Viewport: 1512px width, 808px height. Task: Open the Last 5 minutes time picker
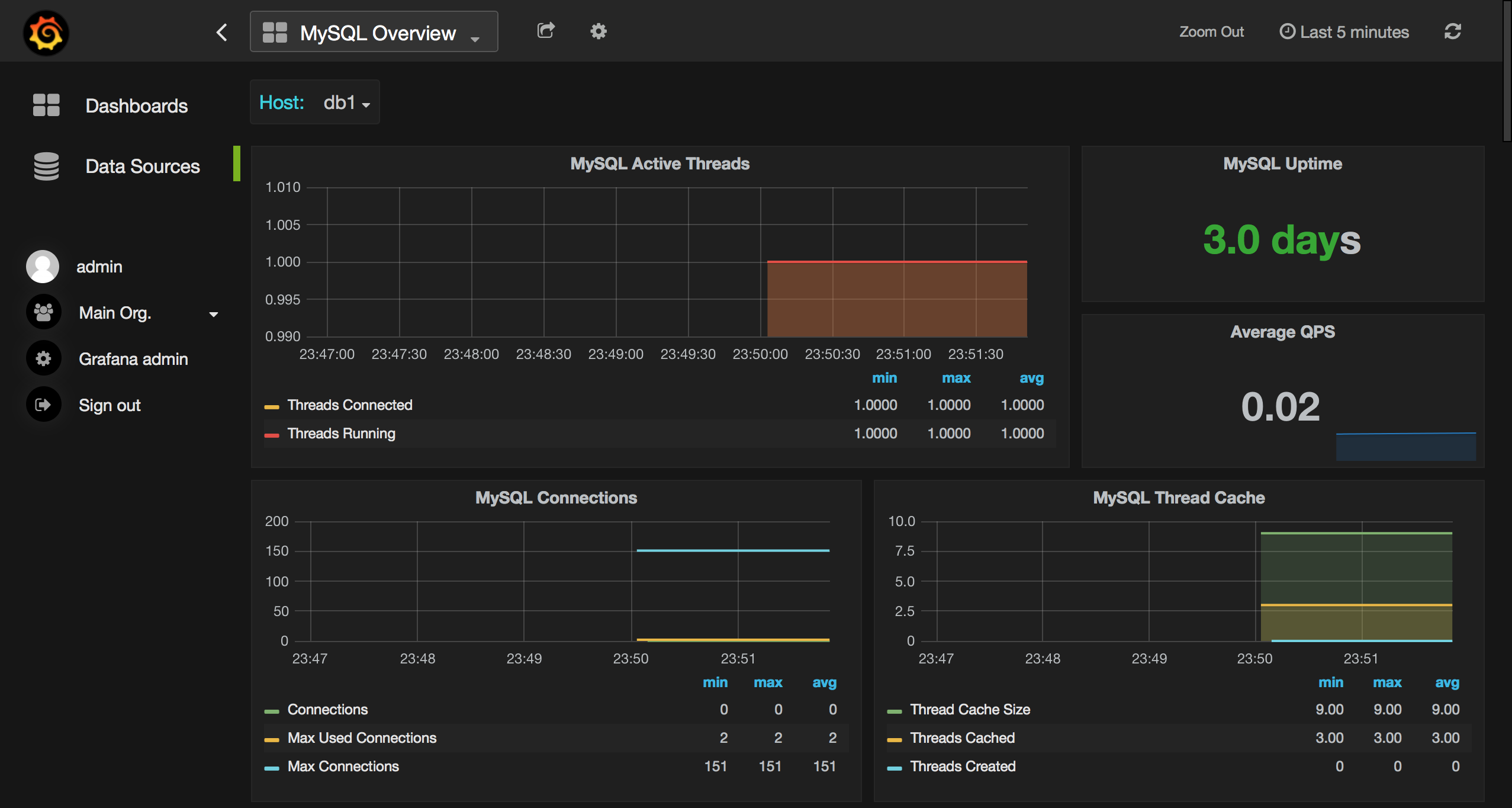point(1344,31)
